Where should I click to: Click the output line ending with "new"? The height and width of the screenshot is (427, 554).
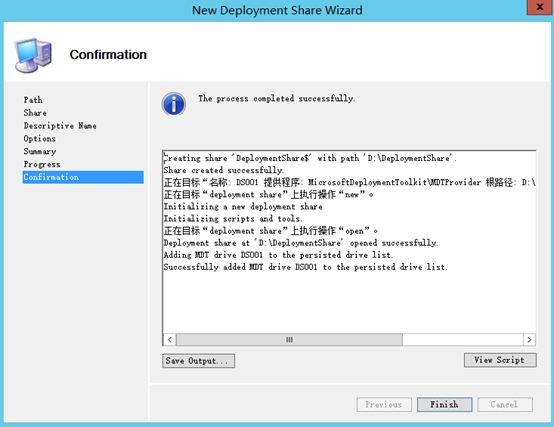click(x=269, y=195)
